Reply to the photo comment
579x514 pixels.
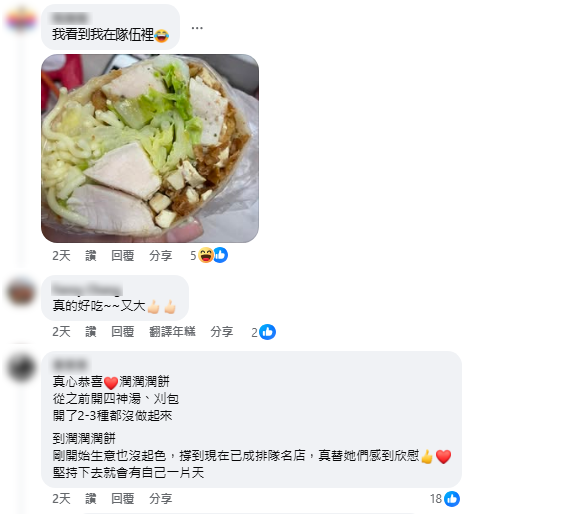[123, 256]
